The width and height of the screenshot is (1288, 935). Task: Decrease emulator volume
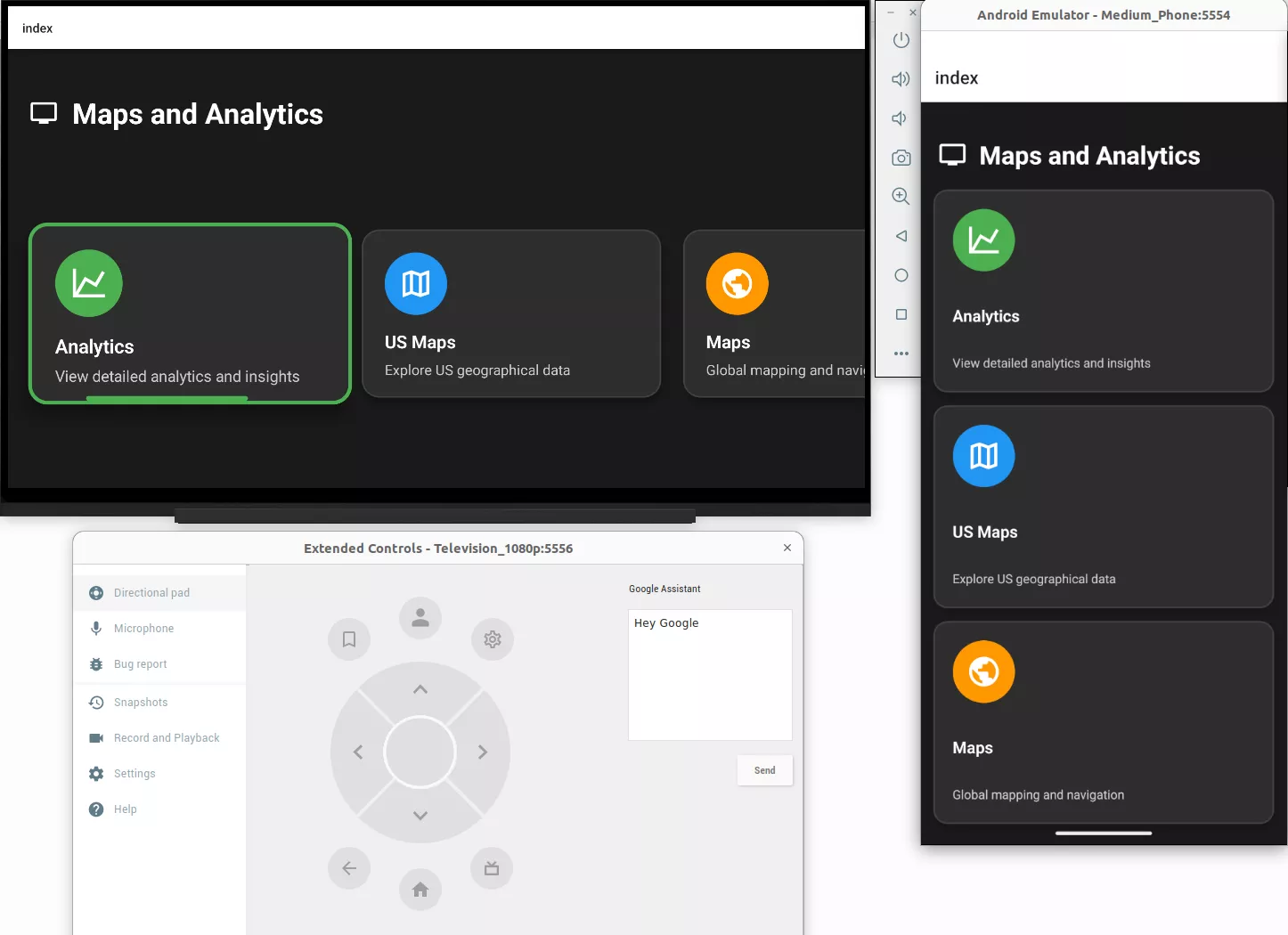[x=900, y=118]
